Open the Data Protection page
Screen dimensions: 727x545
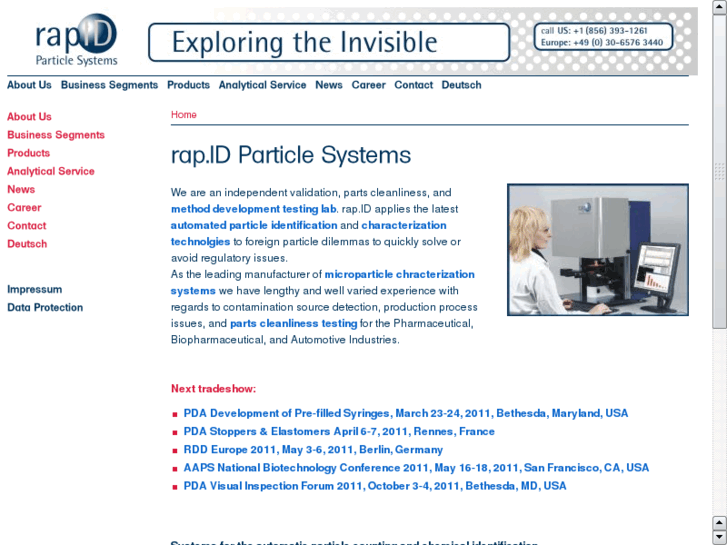point(45,307)
